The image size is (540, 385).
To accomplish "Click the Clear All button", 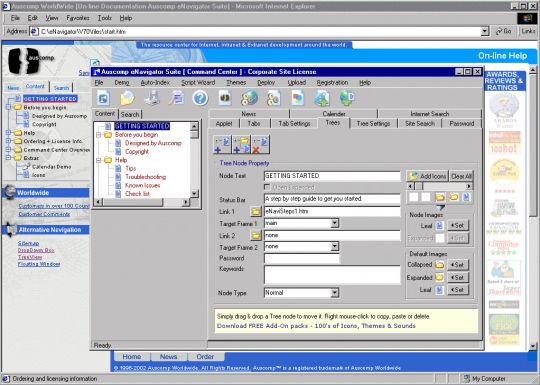I will pos(461,176).
